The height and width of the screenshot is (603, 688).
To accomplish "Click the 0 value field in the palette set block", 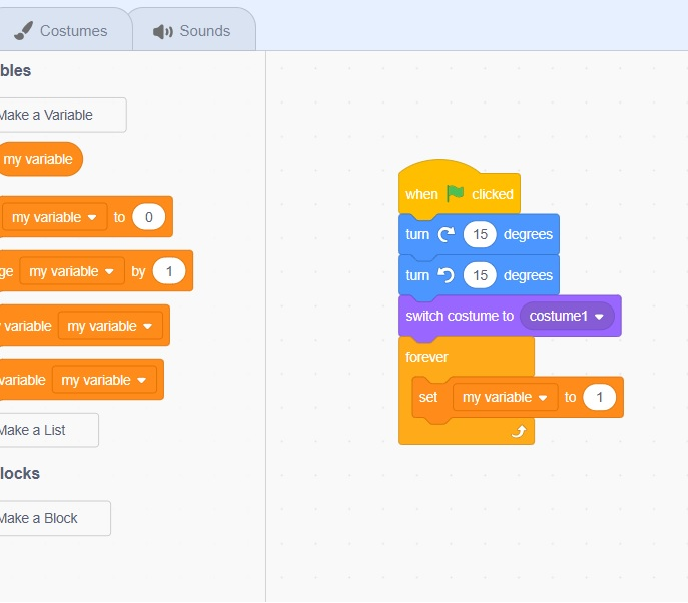I will pos(149,217).
